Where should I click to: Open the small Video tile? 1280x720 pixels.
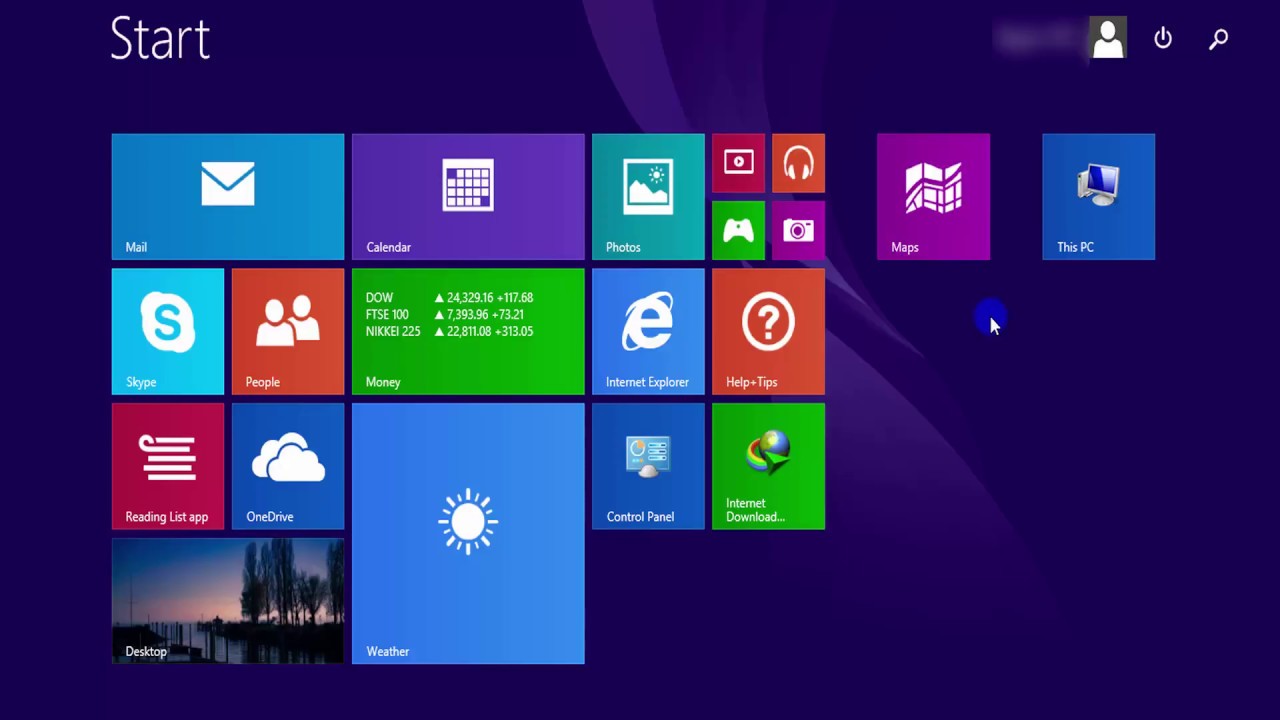[738, 163]
